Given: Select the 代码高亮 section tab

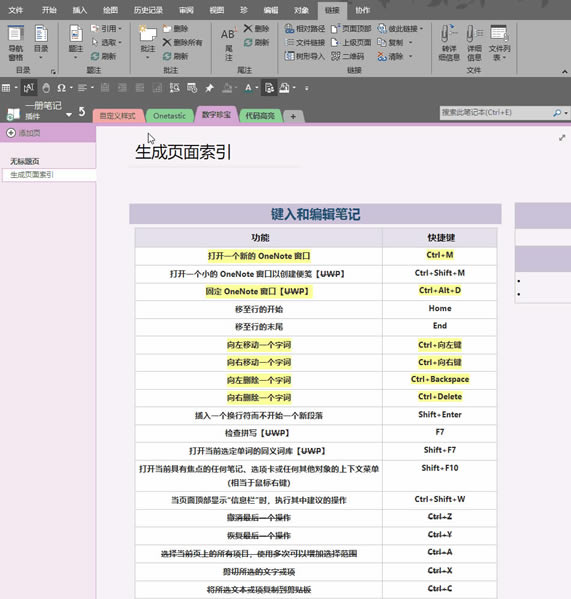Looking at the screenshot, I should 260,116.
